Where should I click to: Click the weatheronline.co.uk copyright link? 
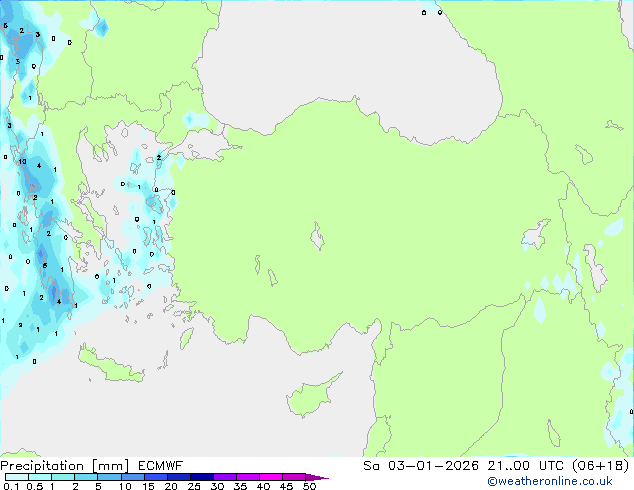coord(550,481)
